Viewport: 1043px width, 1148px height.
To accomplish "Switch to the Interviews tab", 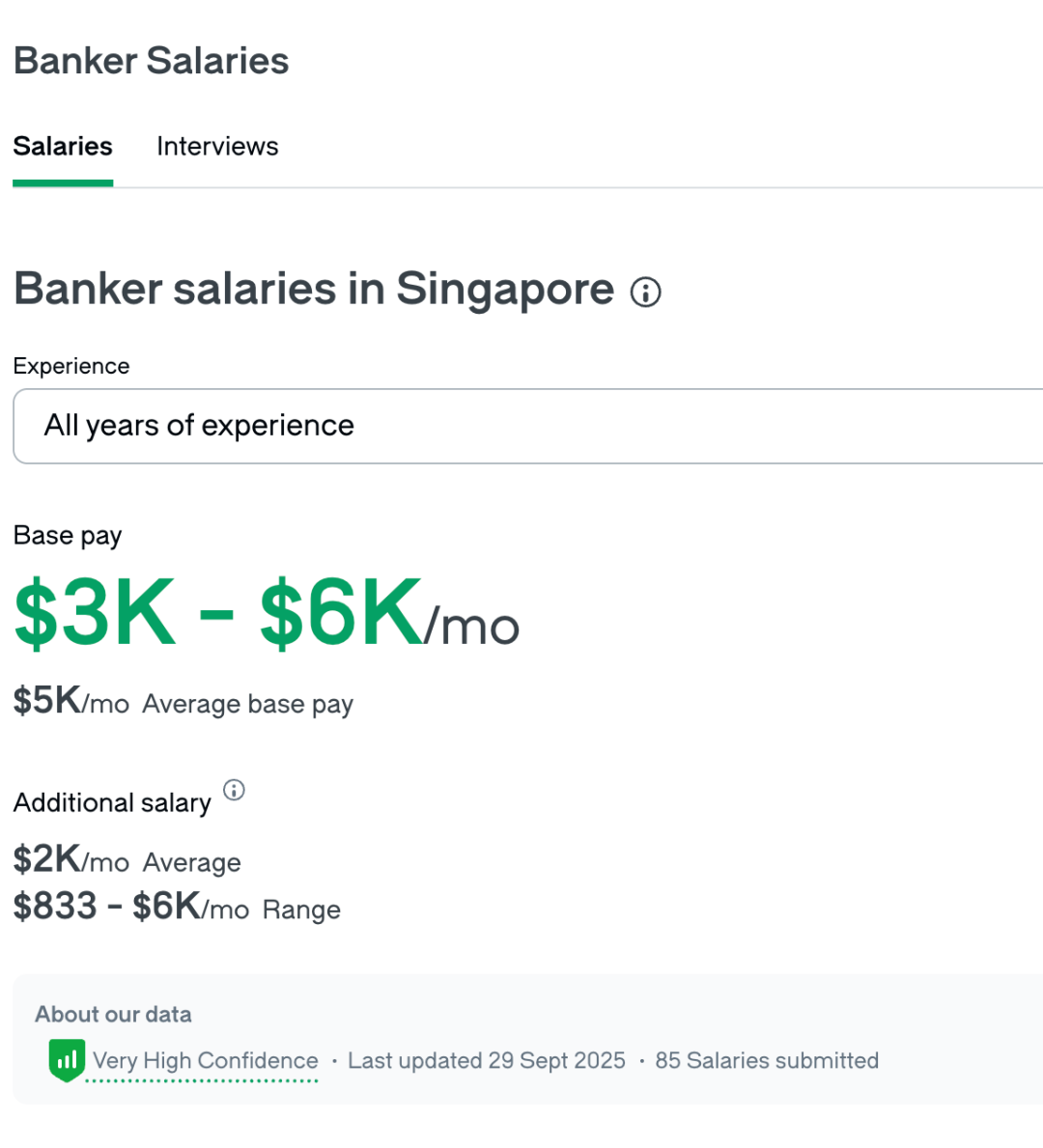I will [x=217, y=147].
